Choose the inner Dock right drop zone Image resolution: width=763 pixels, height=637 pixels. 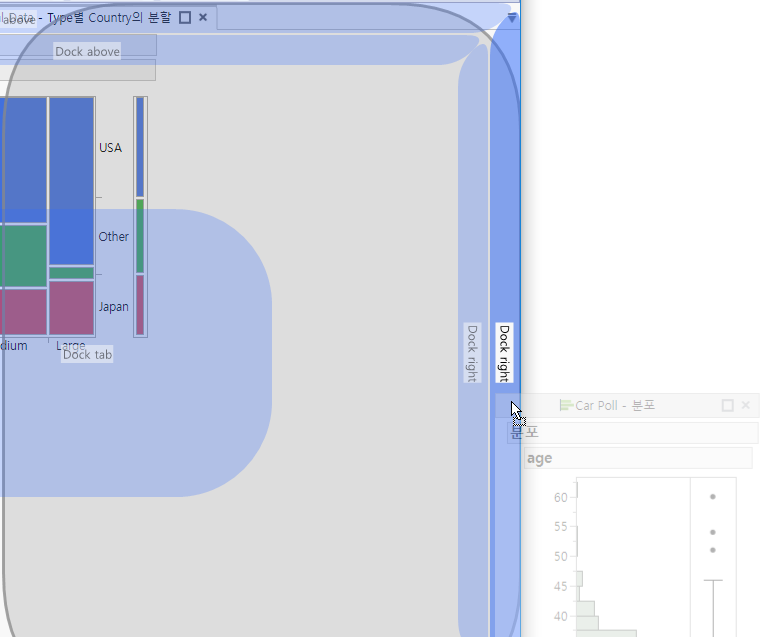[x=472, y=353]
